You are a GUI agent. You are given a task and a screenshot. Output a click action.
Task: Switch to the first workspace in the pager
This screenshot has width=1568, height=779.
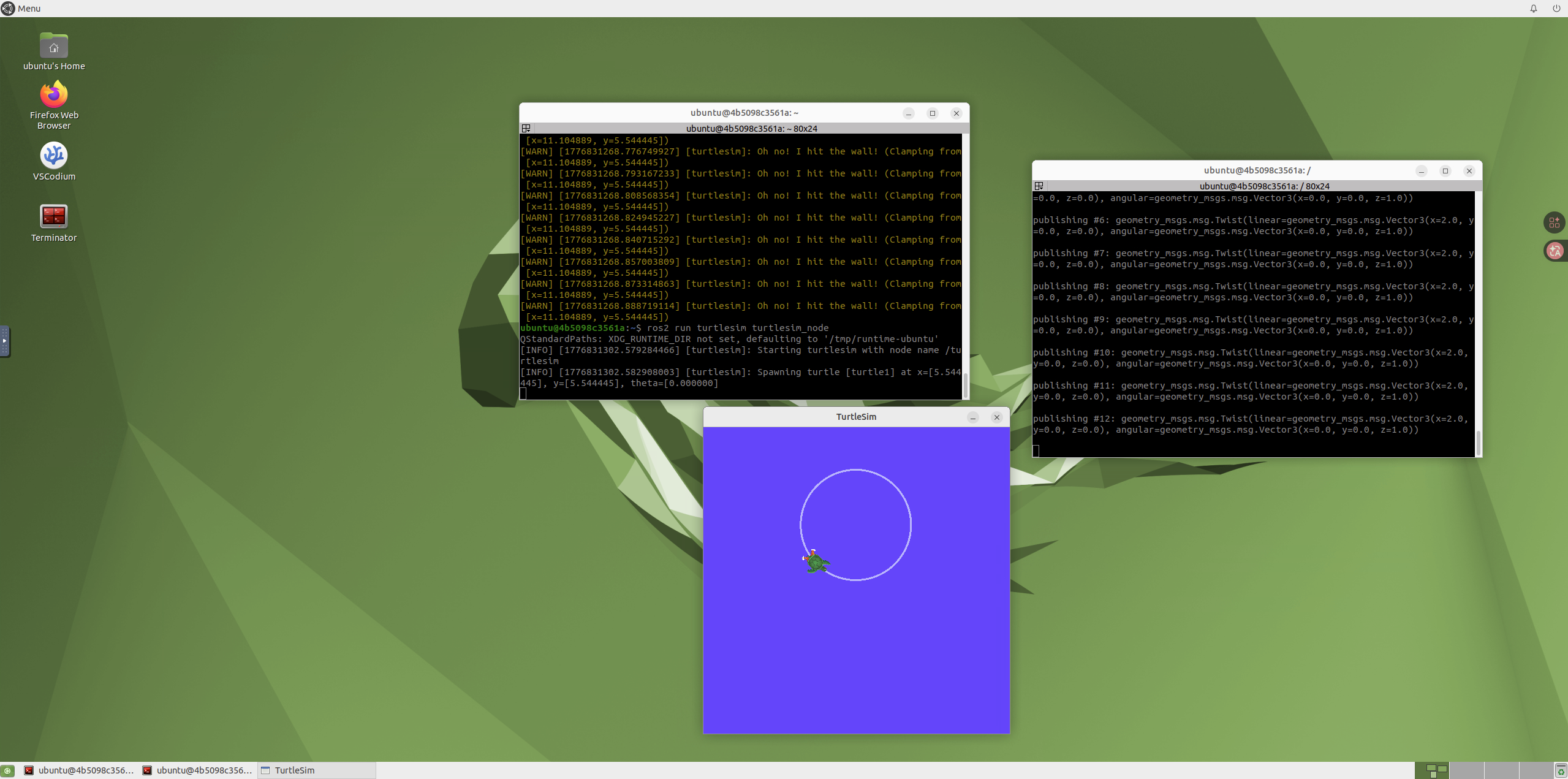pos(1431,770)
